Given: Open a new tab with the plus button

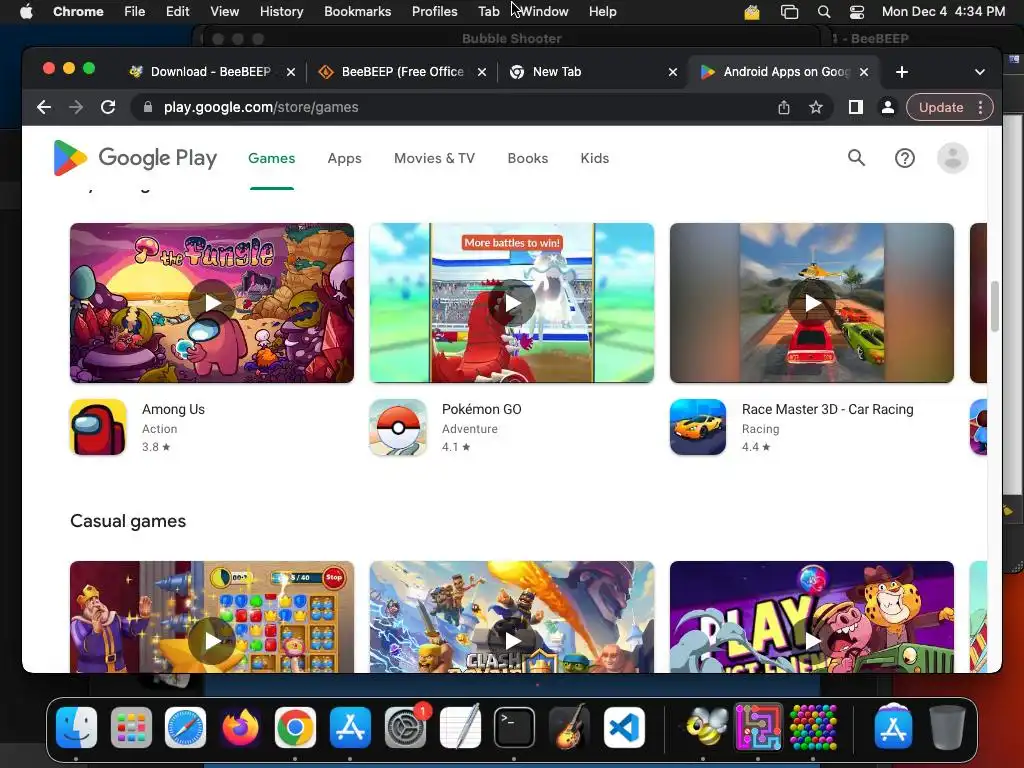Looking at the screenshot, I should point(902,72).
